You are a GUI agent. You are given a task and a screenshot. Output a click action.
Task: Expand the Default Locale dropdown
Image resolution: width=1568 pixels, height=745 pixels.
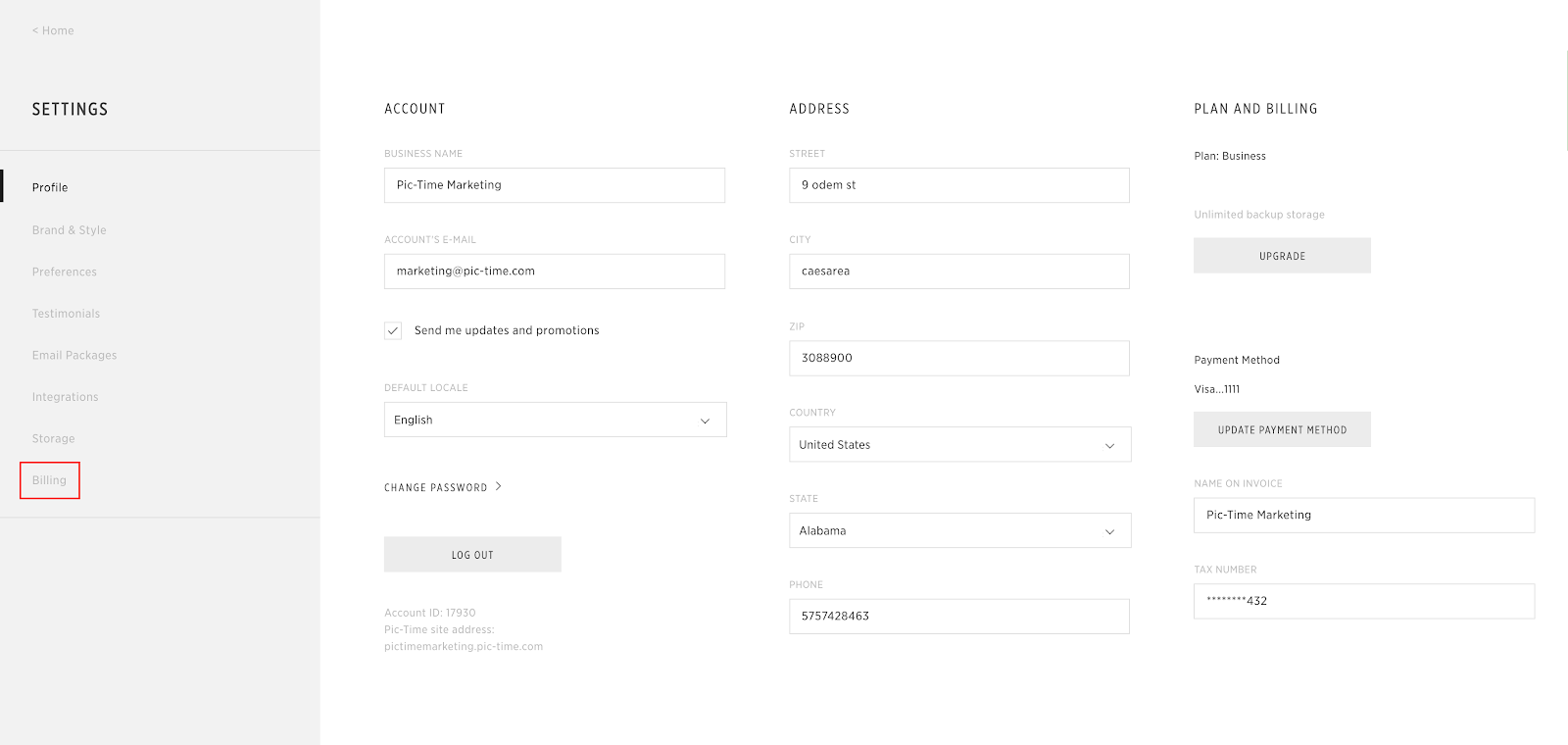555,420
